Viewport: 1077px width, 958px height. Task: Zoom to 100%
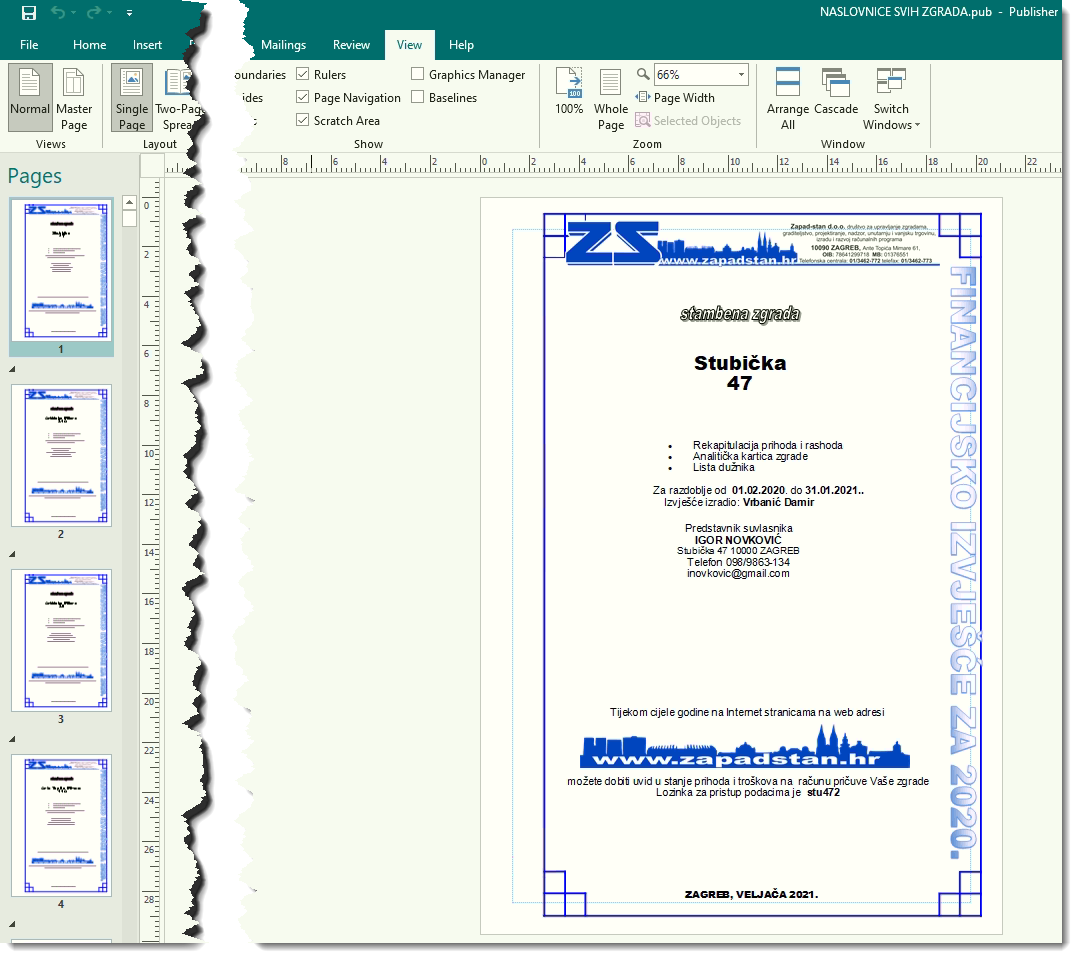point(569,93)
